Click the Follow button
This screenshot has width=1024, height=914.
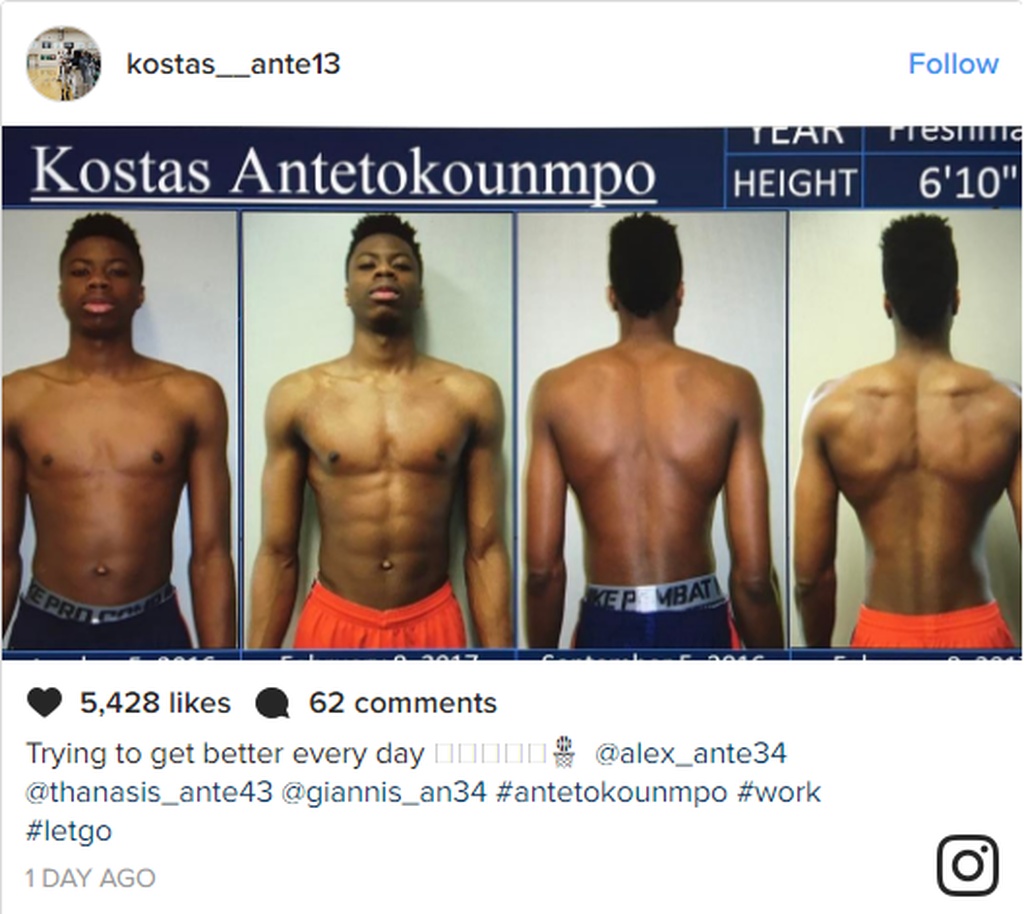tap(953, 64)
